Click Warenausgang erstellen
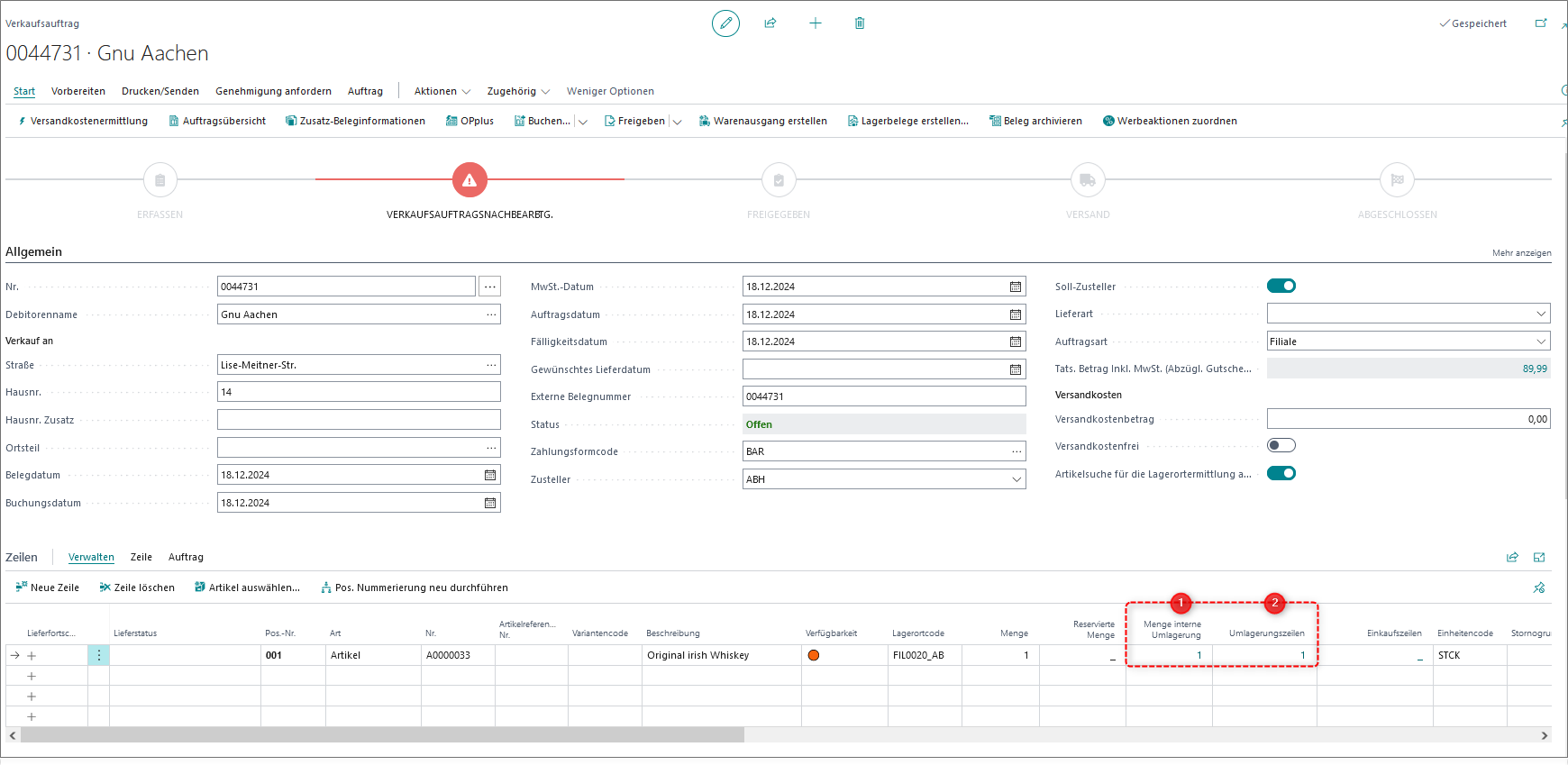1568x765 pixels. click(x=762, y=121)
